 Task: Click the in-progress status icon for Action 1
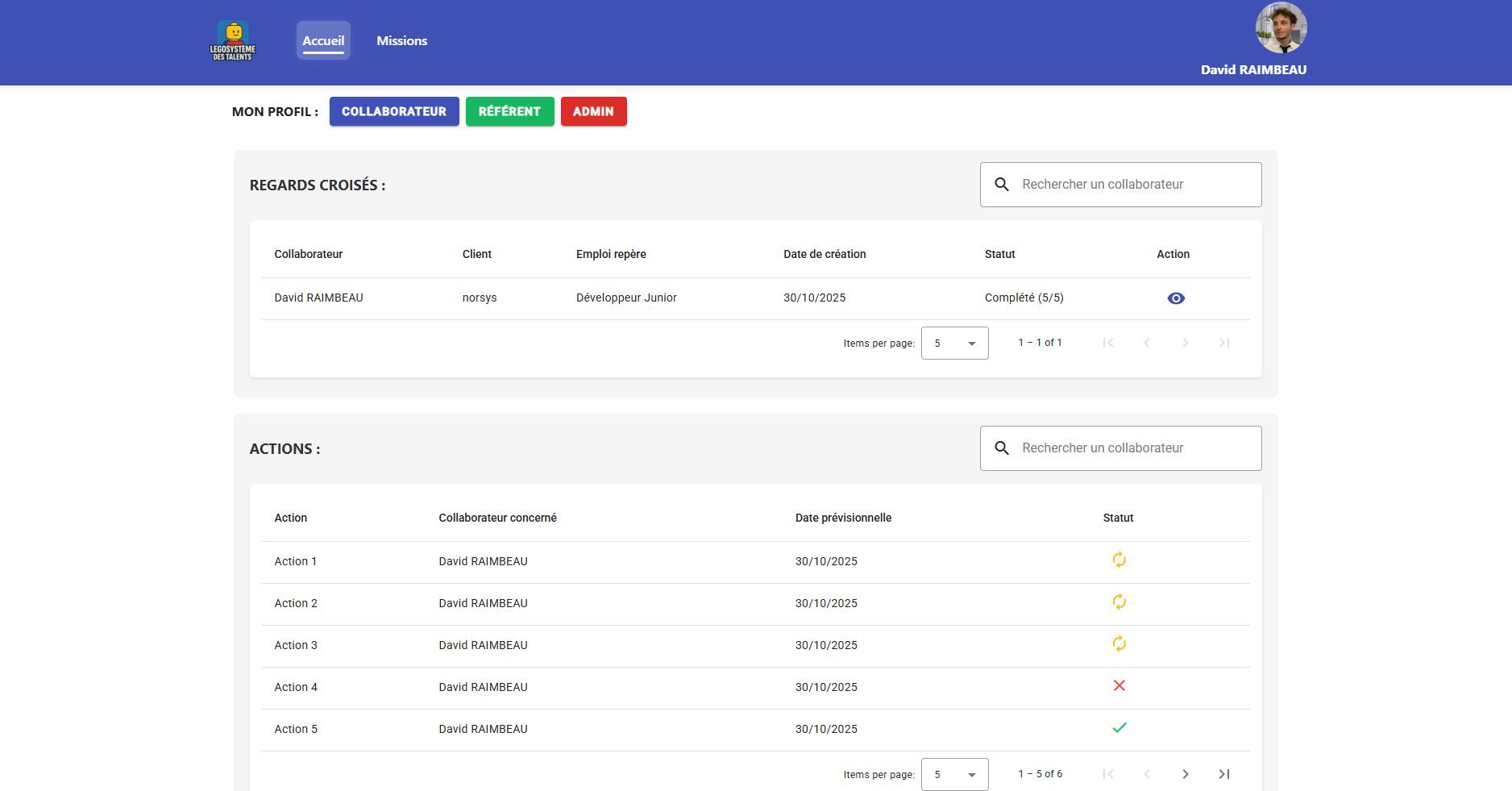click(1119, 560)
